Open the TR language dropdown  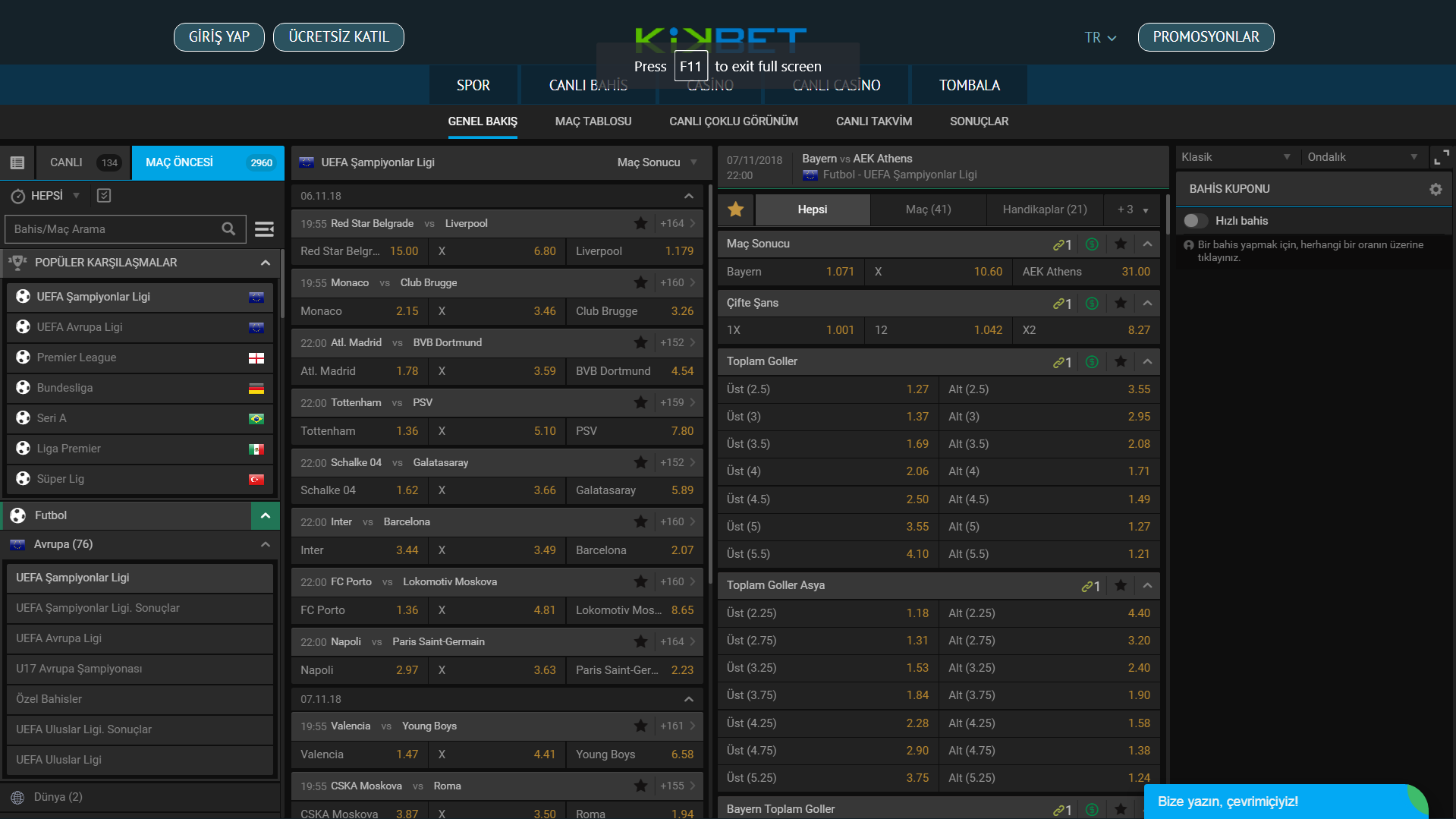coord(1100,37)
